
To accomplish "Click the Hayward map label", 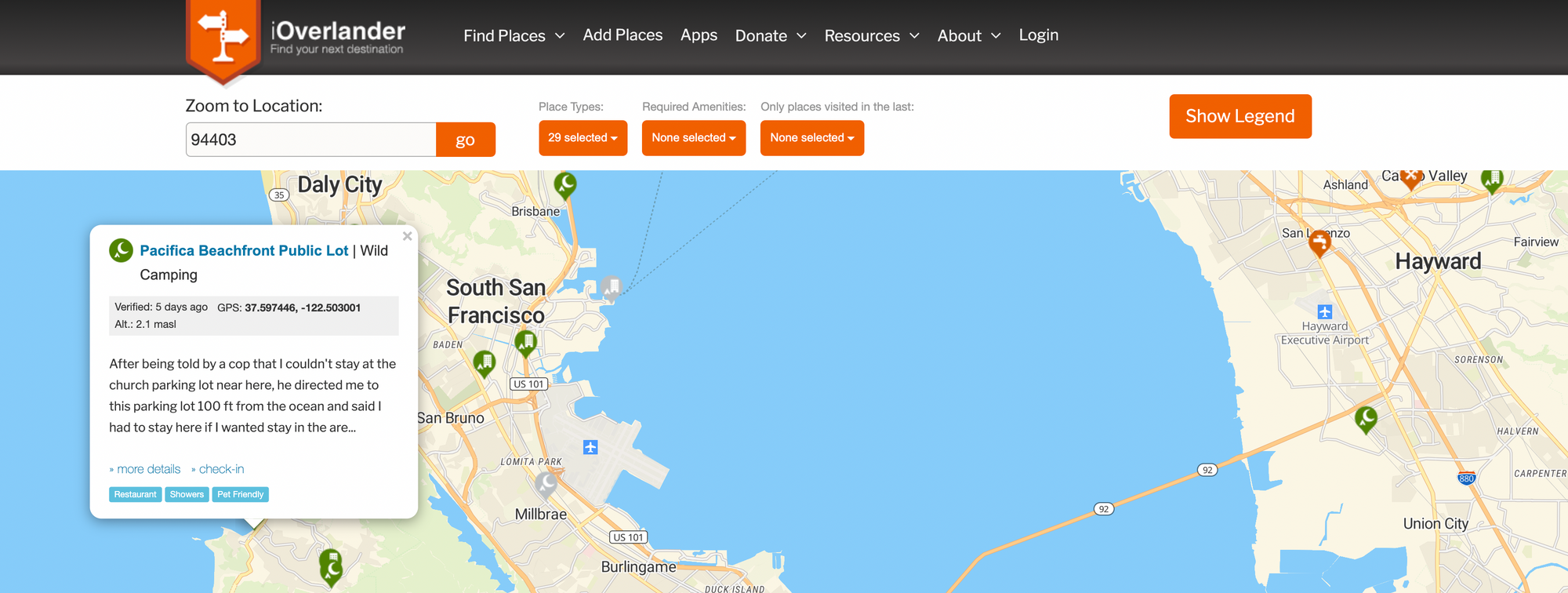I will click(1438, 262).
